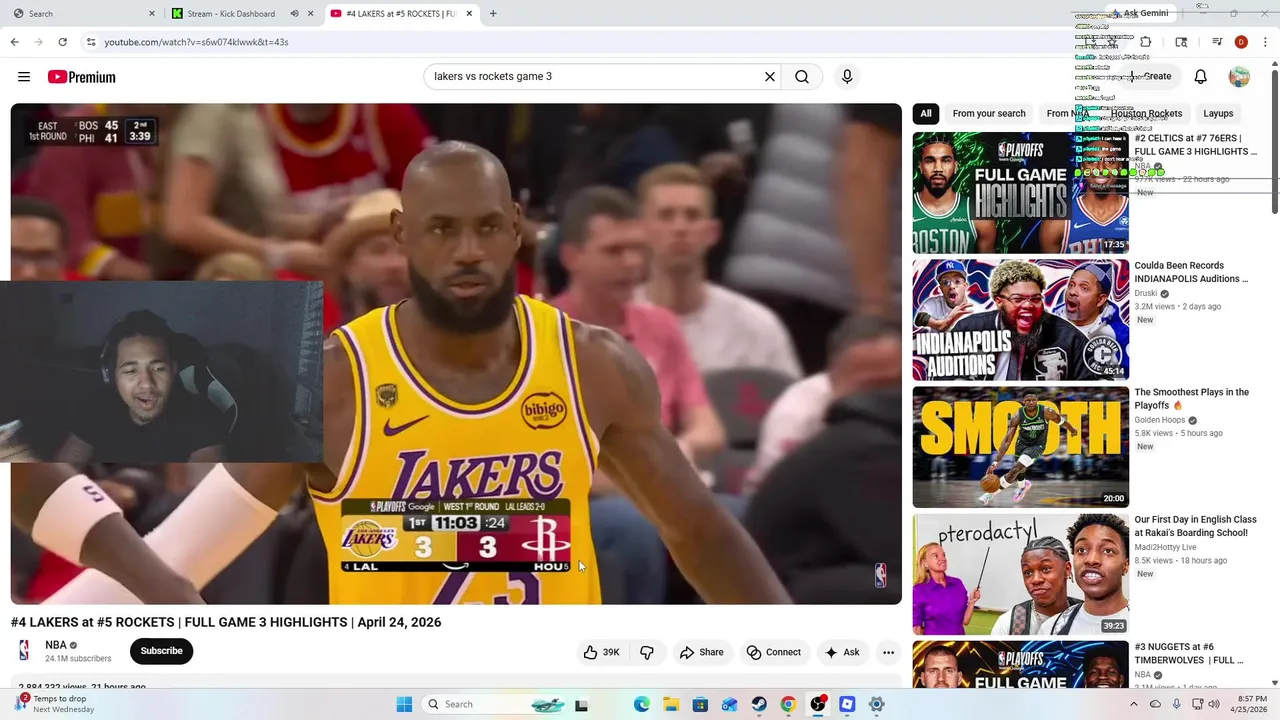Open a new browser tab
Screen dimensions: 1280x720
pyautogui.click(x=493, y=14)
